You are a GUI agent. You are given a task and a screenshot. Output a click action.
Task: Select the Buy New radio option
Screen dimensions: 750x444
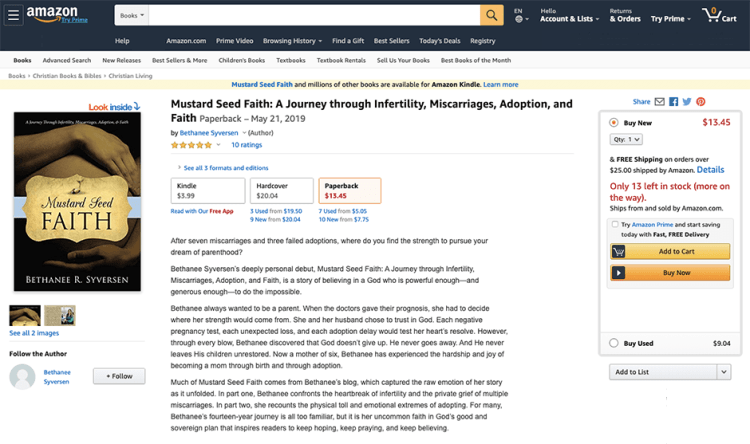[614, 123]
